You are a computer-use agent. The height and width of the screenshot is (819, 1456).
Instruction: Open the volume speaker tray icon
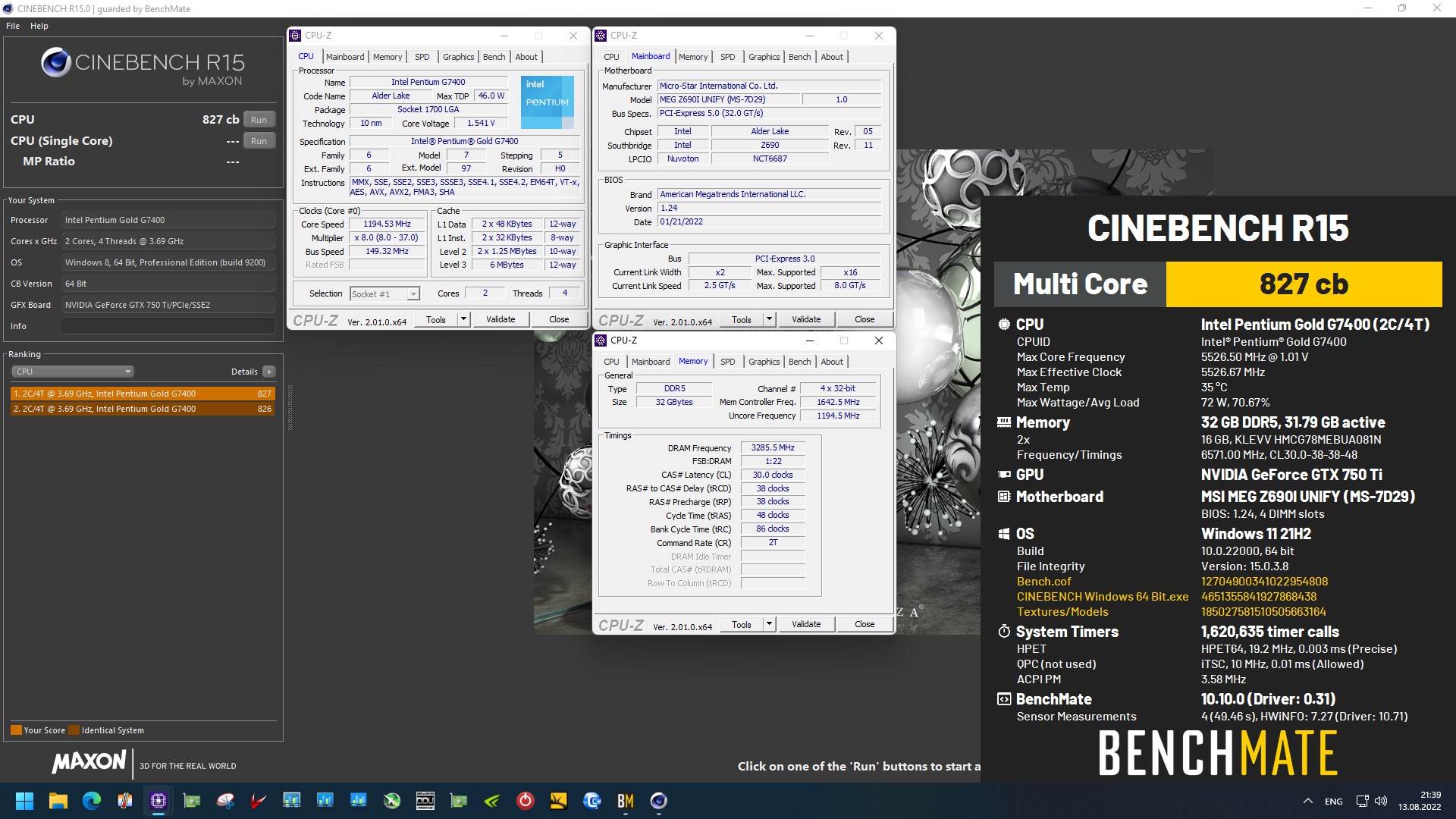point(1381,801)
